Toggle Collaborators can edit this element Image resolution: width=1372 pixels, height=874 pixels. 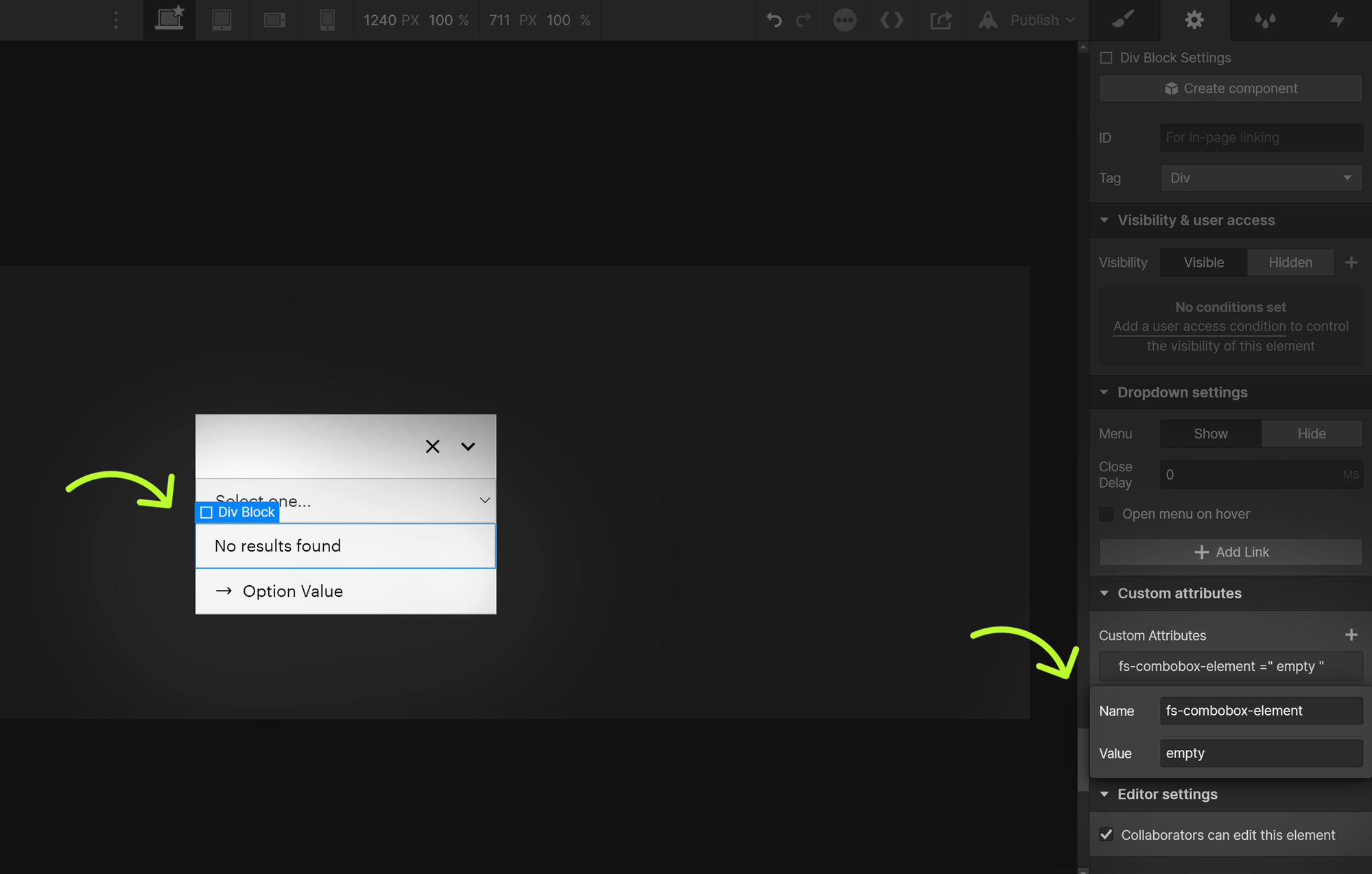click(1107, 835)
